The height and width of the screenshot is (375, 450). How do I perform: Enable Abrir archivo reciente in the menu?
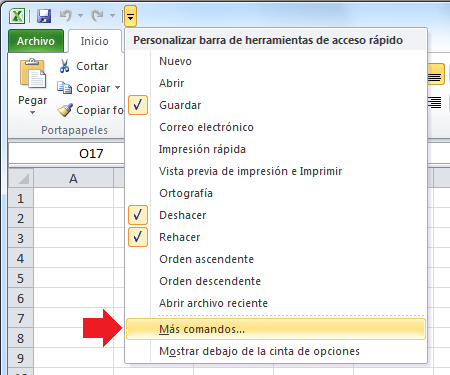(276, 303)
